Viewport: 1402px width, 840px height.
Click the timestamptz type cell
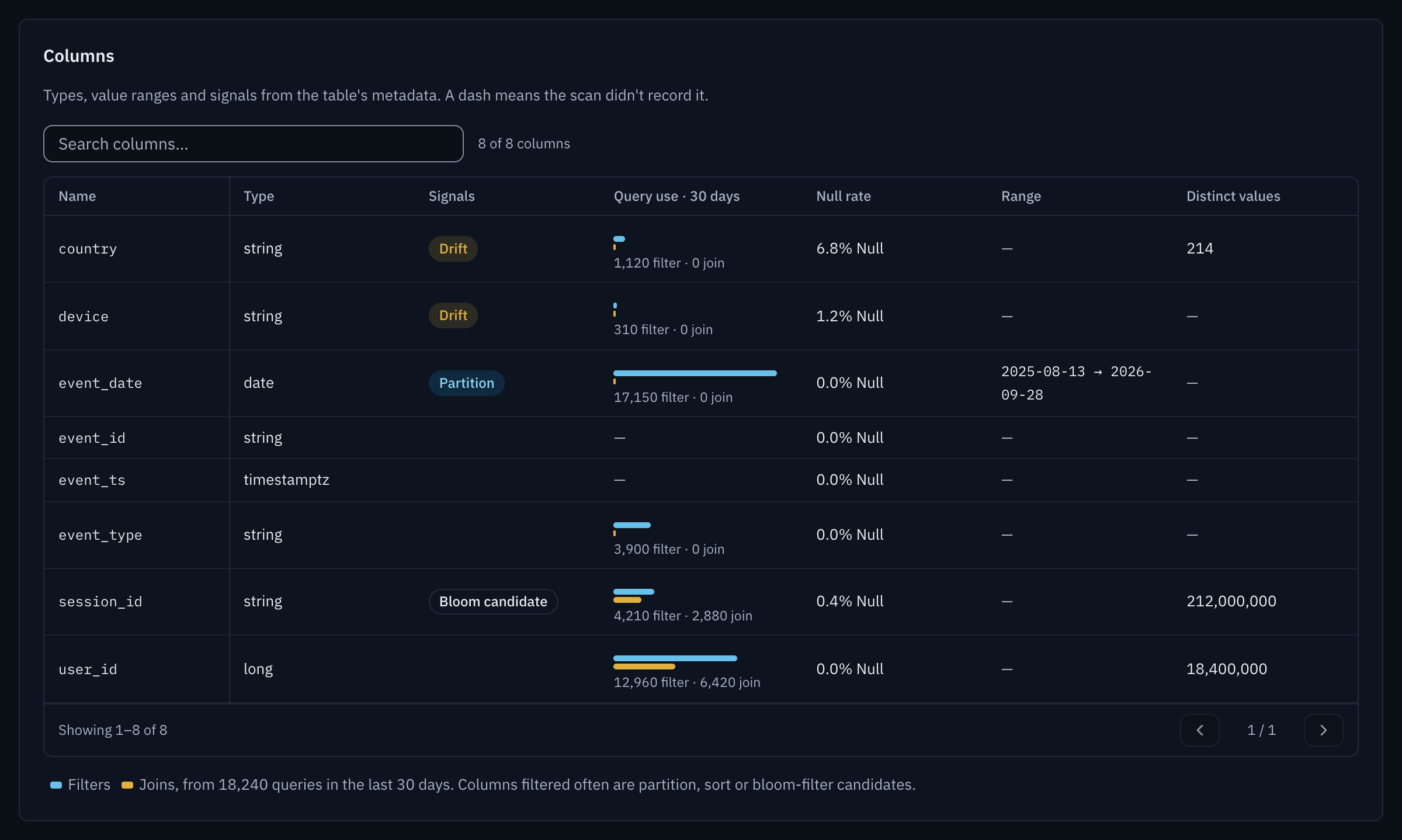[x=286, y=480]
